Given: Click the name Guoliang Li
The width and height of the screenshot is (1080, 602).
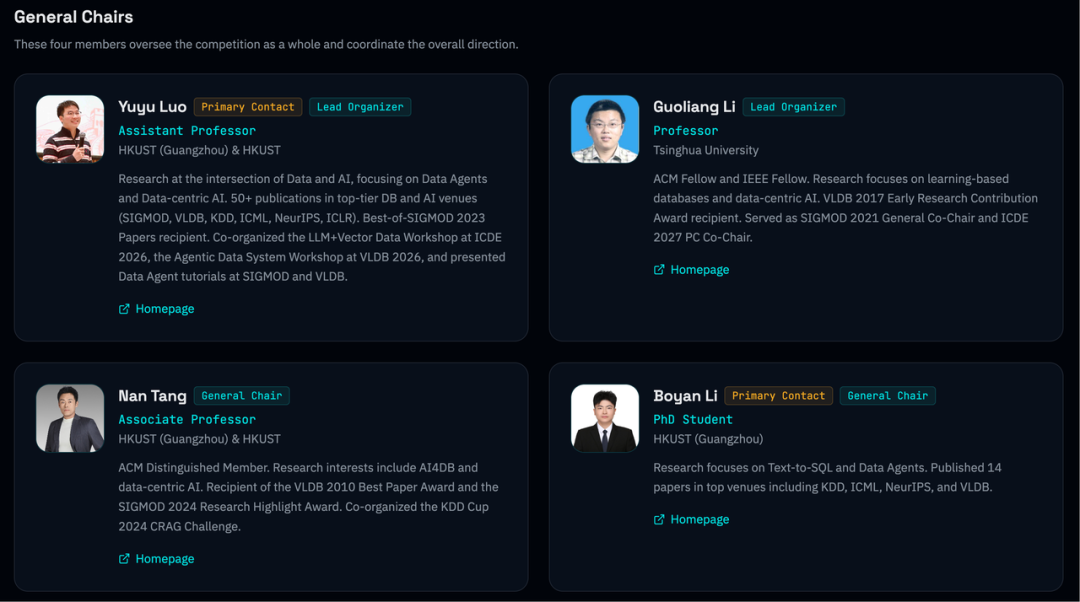Looking at the screenshot, I should [x=694, y=107].
